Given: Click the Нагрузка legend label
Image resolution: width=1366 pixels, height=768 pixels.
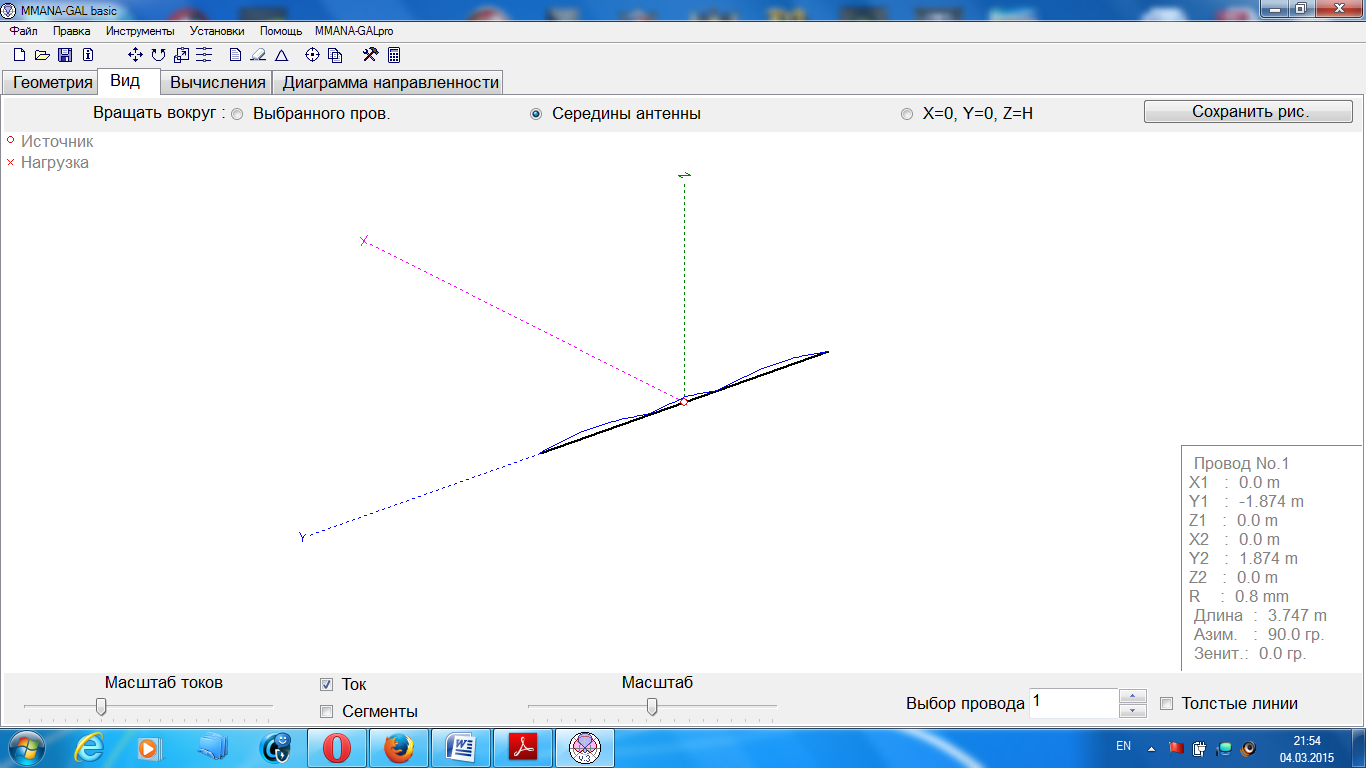Looking at the screenshot, I should 55,163.
